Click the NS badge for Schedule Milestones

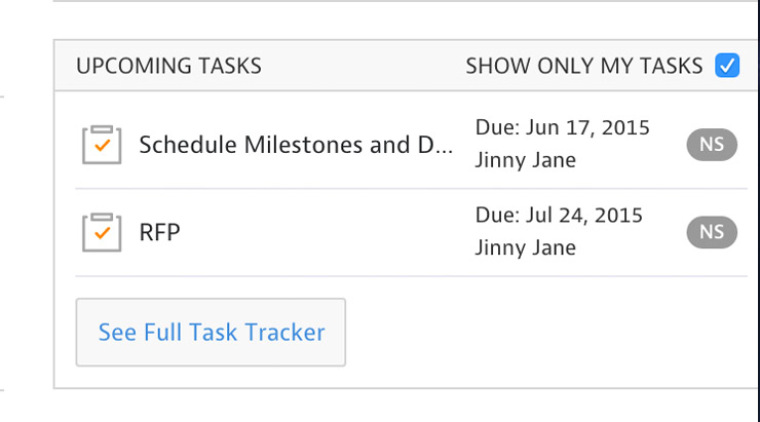[712, 144]
